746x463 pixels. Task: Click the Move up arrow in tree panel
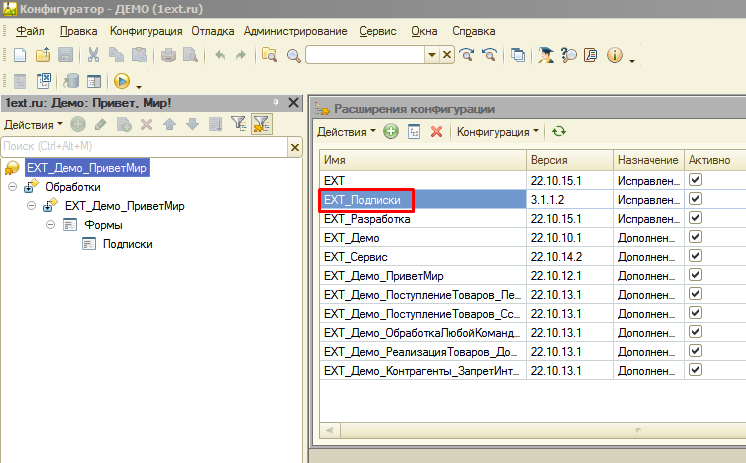point(169,125)
